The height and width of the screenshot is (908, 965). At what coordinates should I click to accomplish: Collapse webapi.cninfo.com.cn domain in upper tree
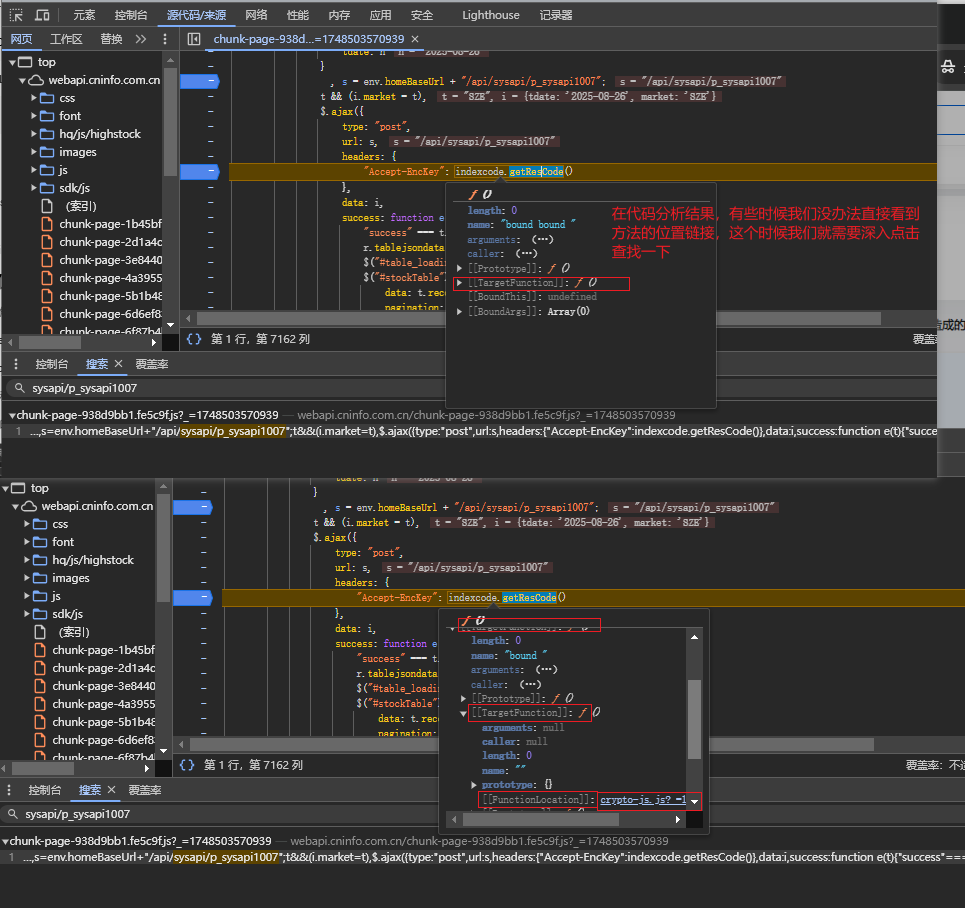point(22,80)
